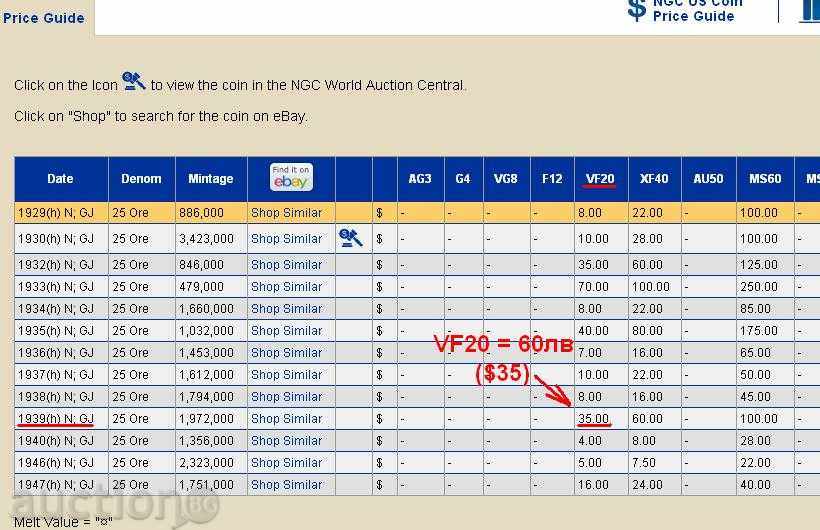Select the 1939(h) N; GJ date cell
820x530 pixels.
coord(56,419)
